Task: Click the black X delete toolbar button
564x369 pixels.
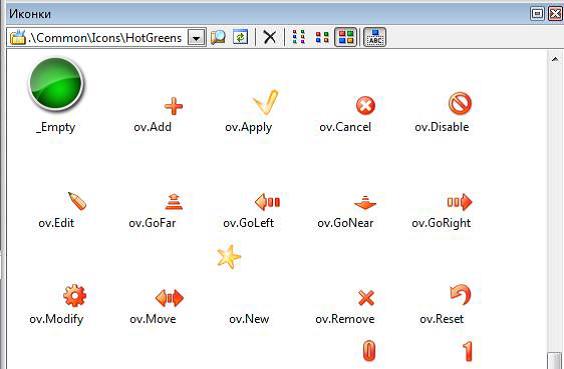Action: pos(269,37)
